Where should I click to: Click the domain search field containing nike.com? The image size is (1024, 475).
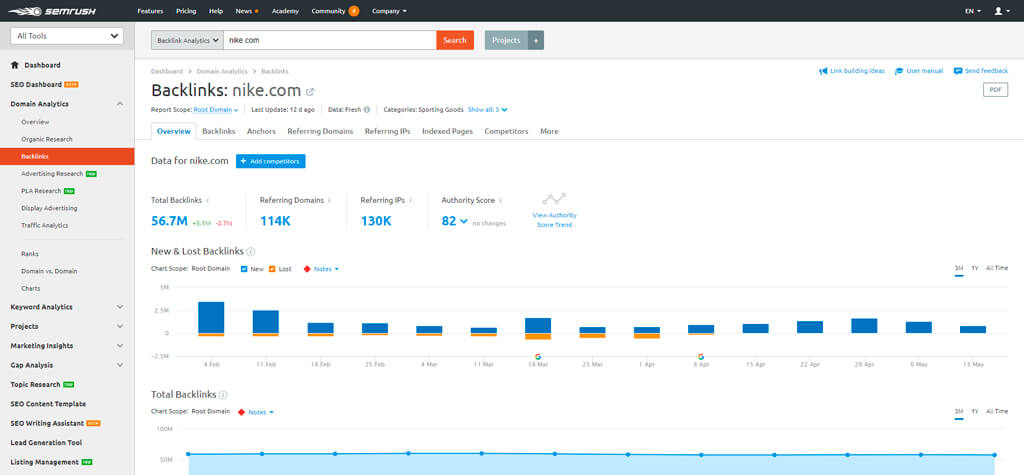pyautogui.click(x=330, y=41)
